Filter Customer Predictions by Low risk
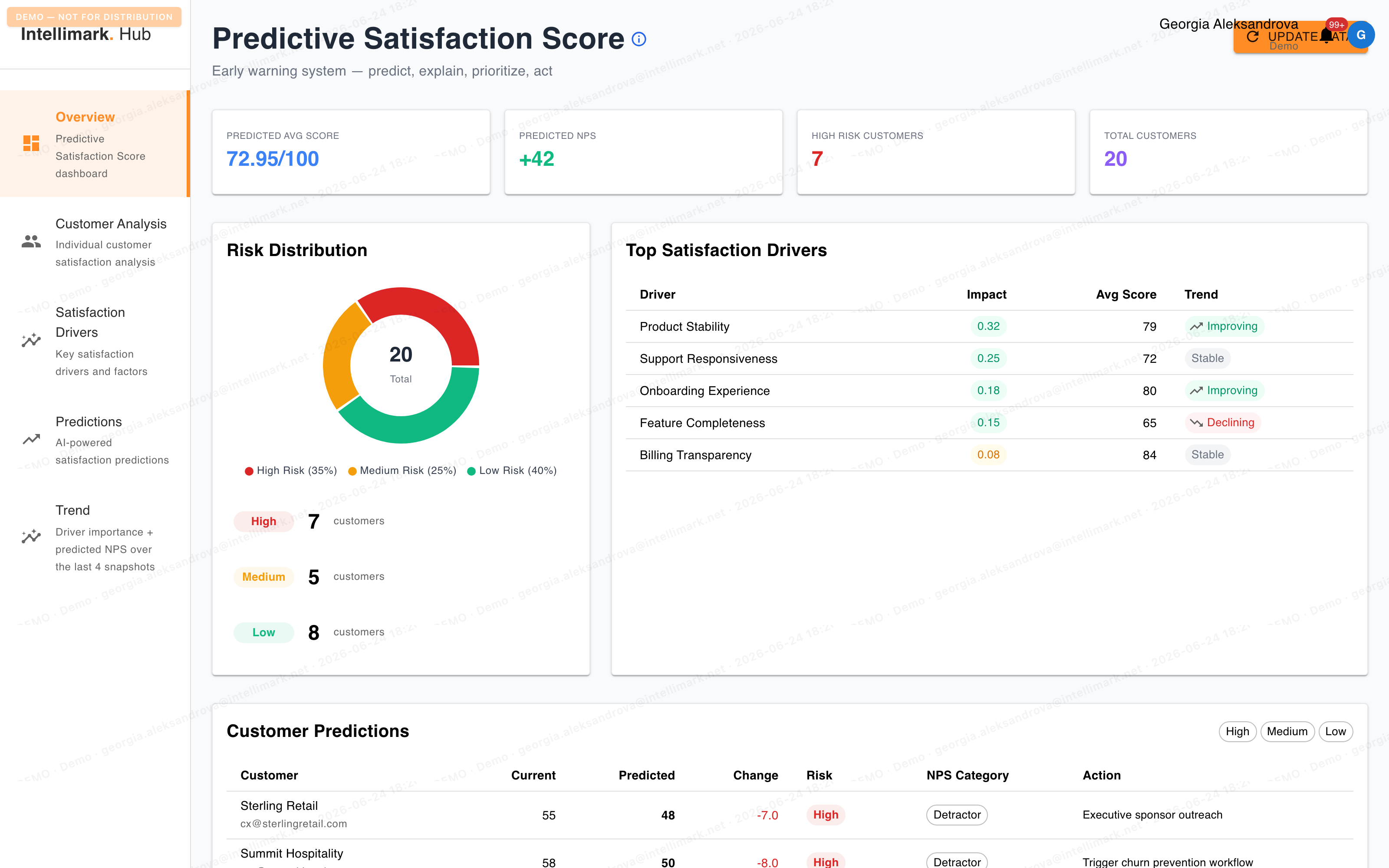 [x=1335, y=731]
